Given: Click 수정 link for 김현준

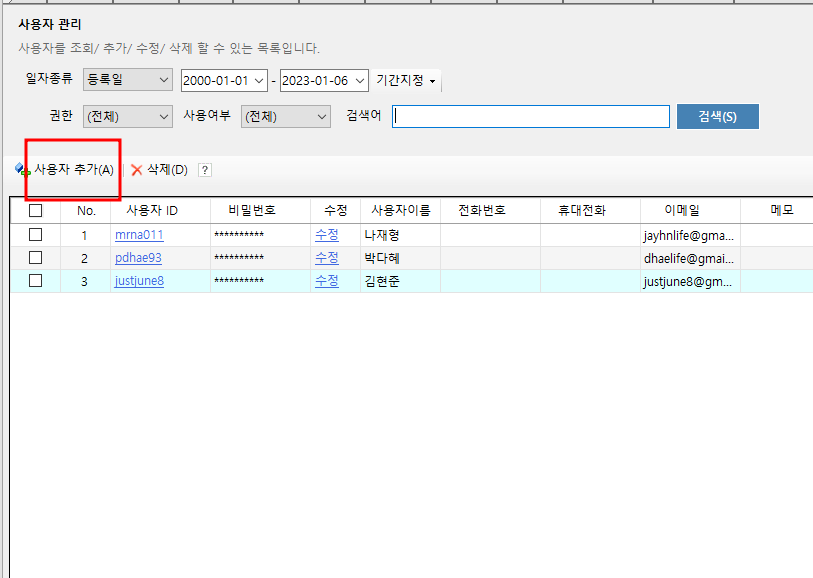Looking at the screenshot, I should click(327, 280).
